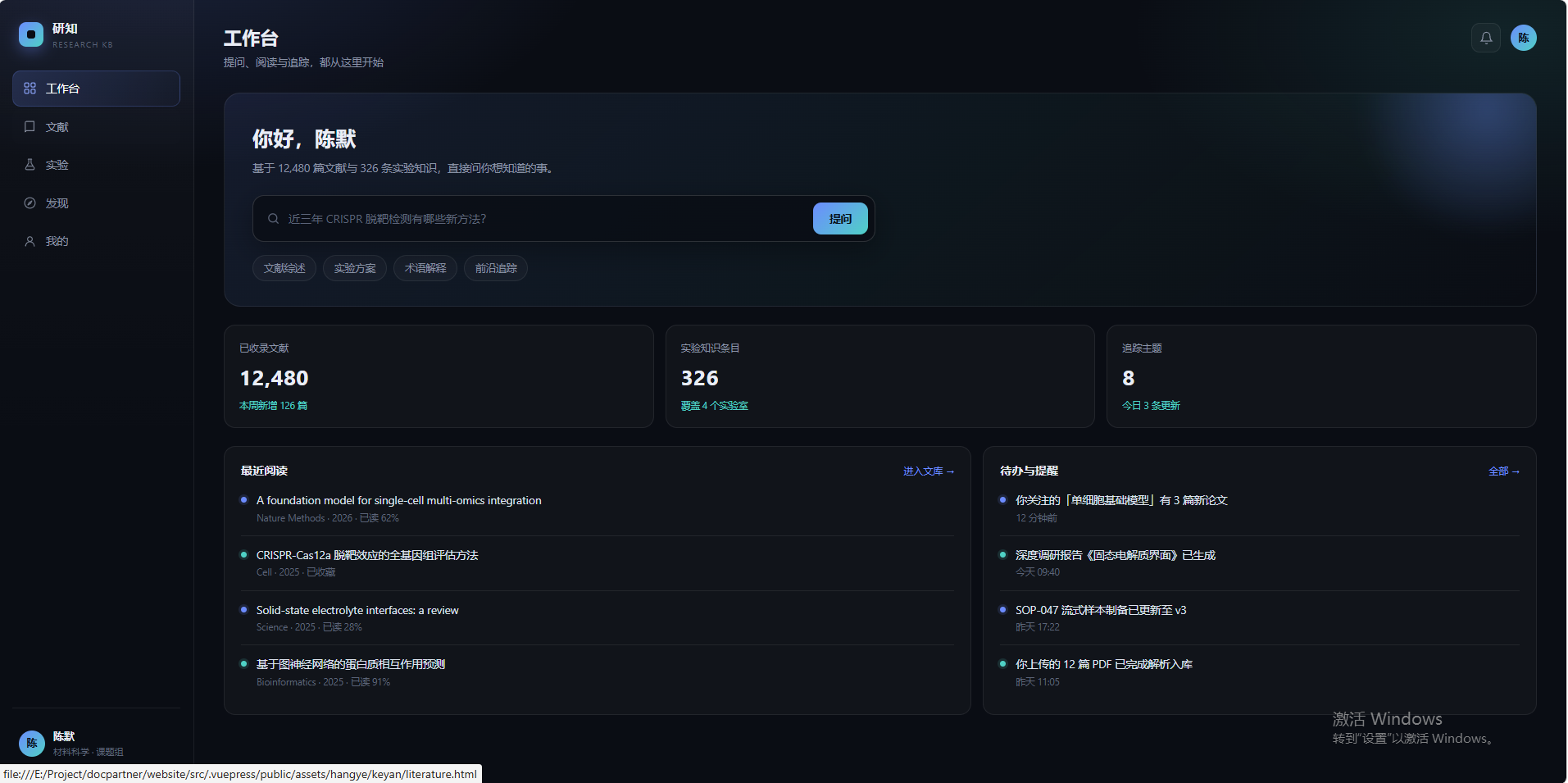Go to the 实验 menu label
1568x783 pixels.
(x=57, y=165)
